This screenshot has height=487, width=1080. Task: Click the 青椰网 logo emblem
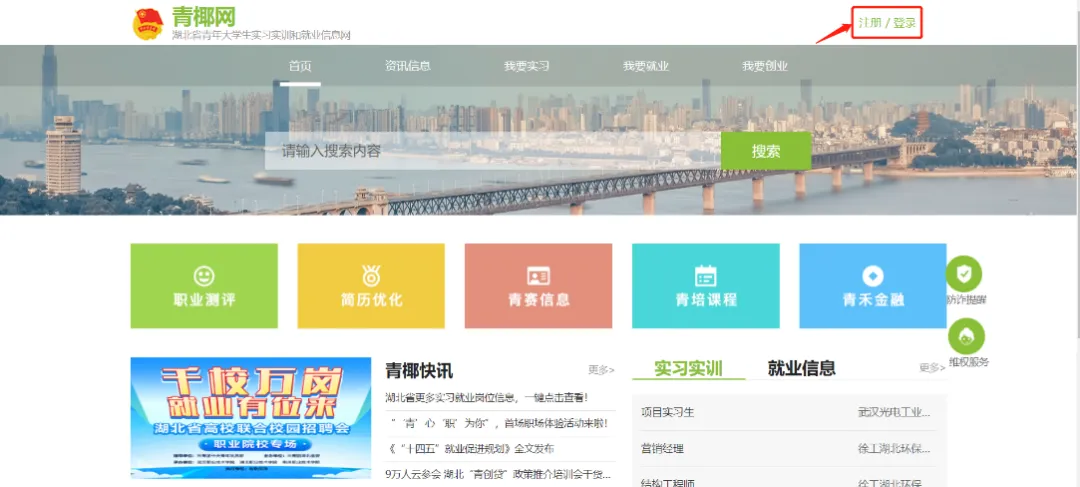click(x=147, y=24)
